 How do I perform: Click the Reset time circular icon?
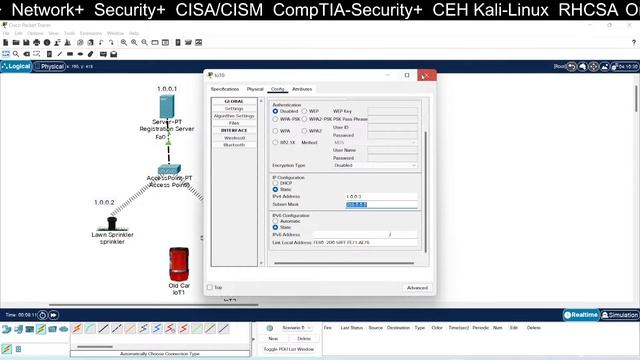(42, 315)
